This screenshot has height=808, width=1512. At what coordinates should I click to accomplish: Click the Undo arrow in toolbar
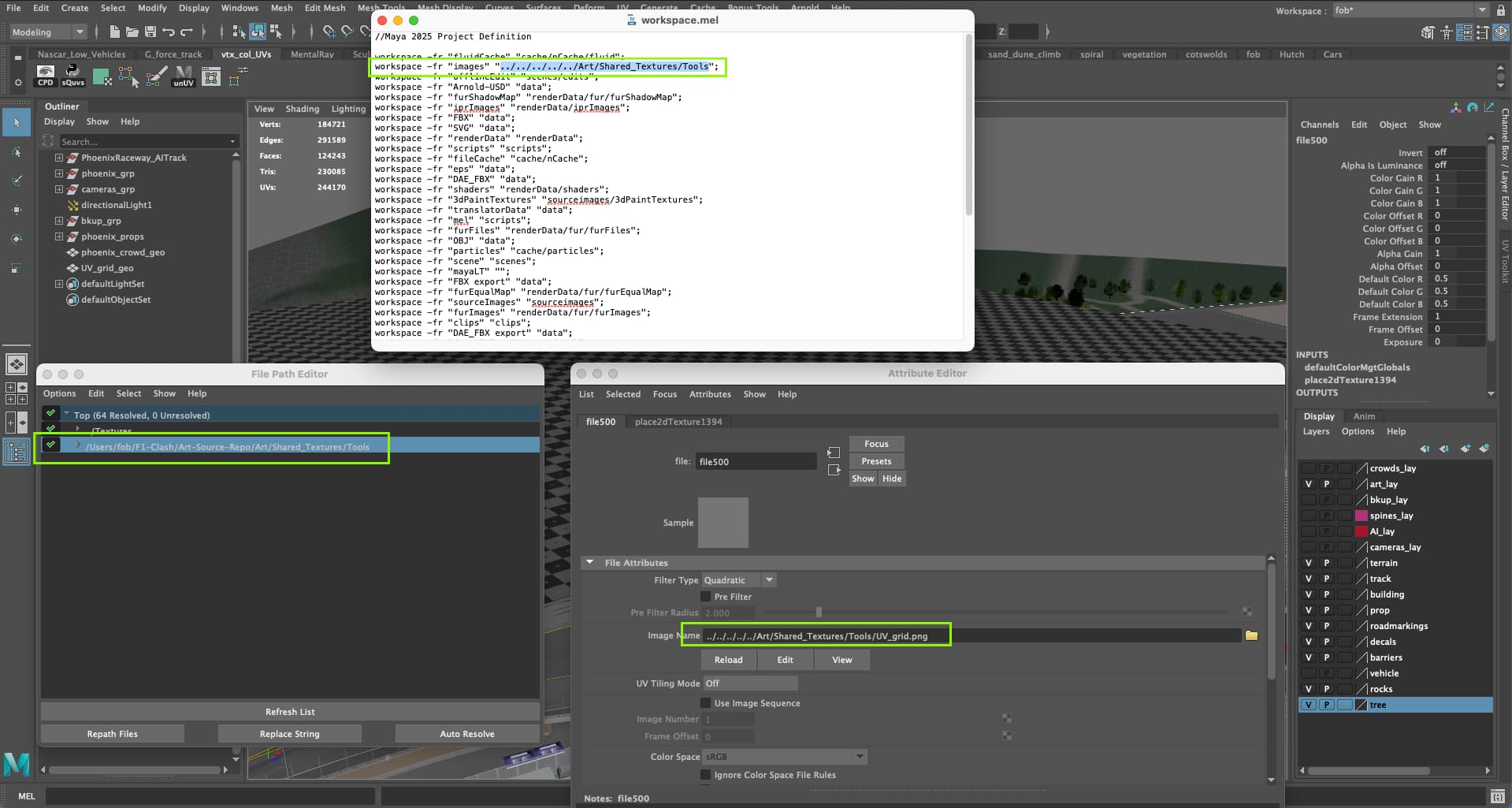[x=169, y=32]
